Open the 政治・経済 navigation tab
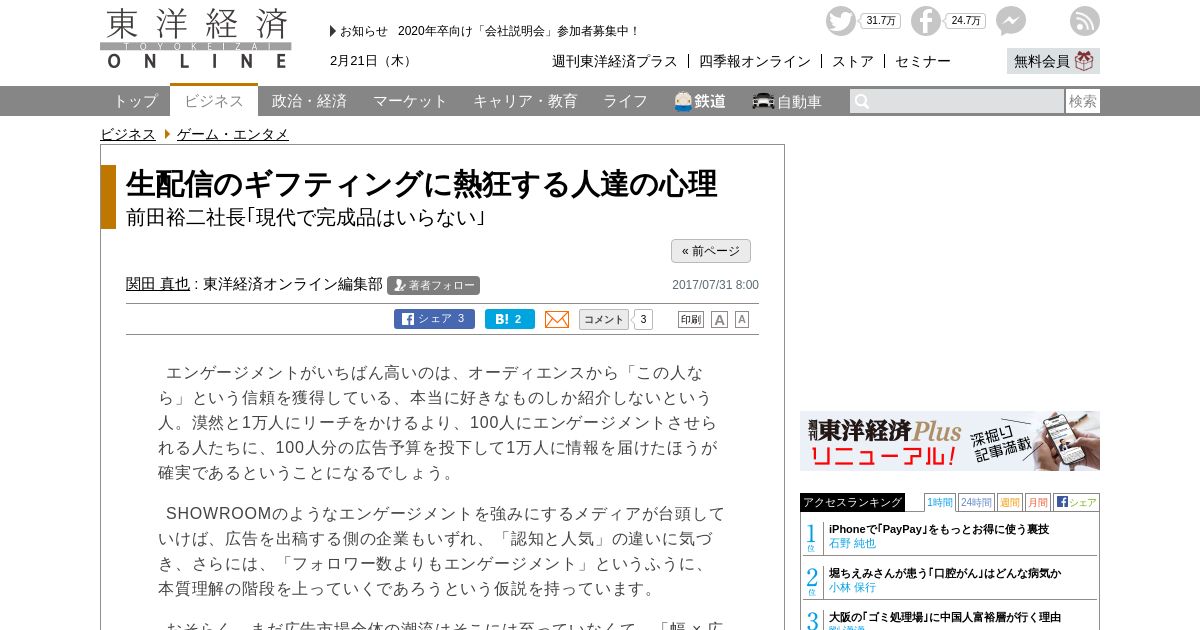 point(309,101)
